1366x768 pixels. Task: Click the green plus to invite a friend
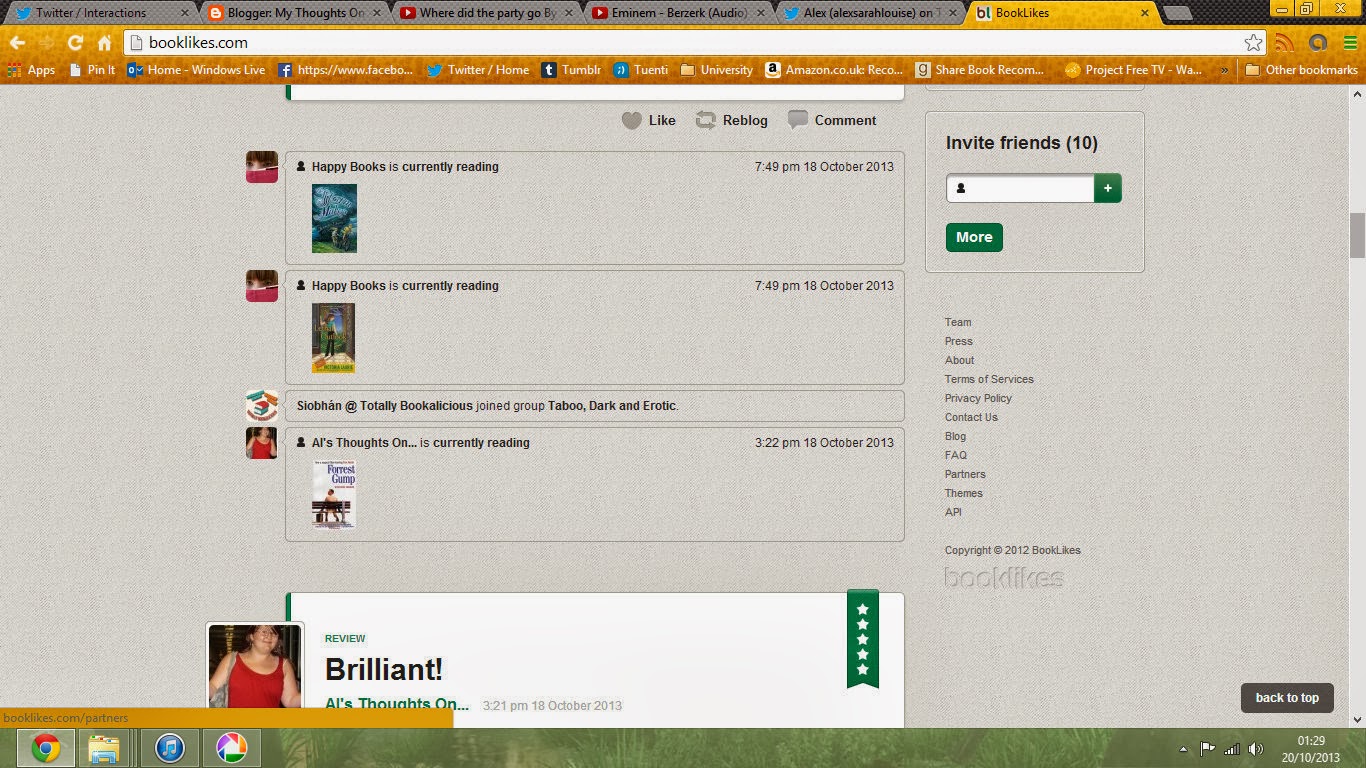1108,187
